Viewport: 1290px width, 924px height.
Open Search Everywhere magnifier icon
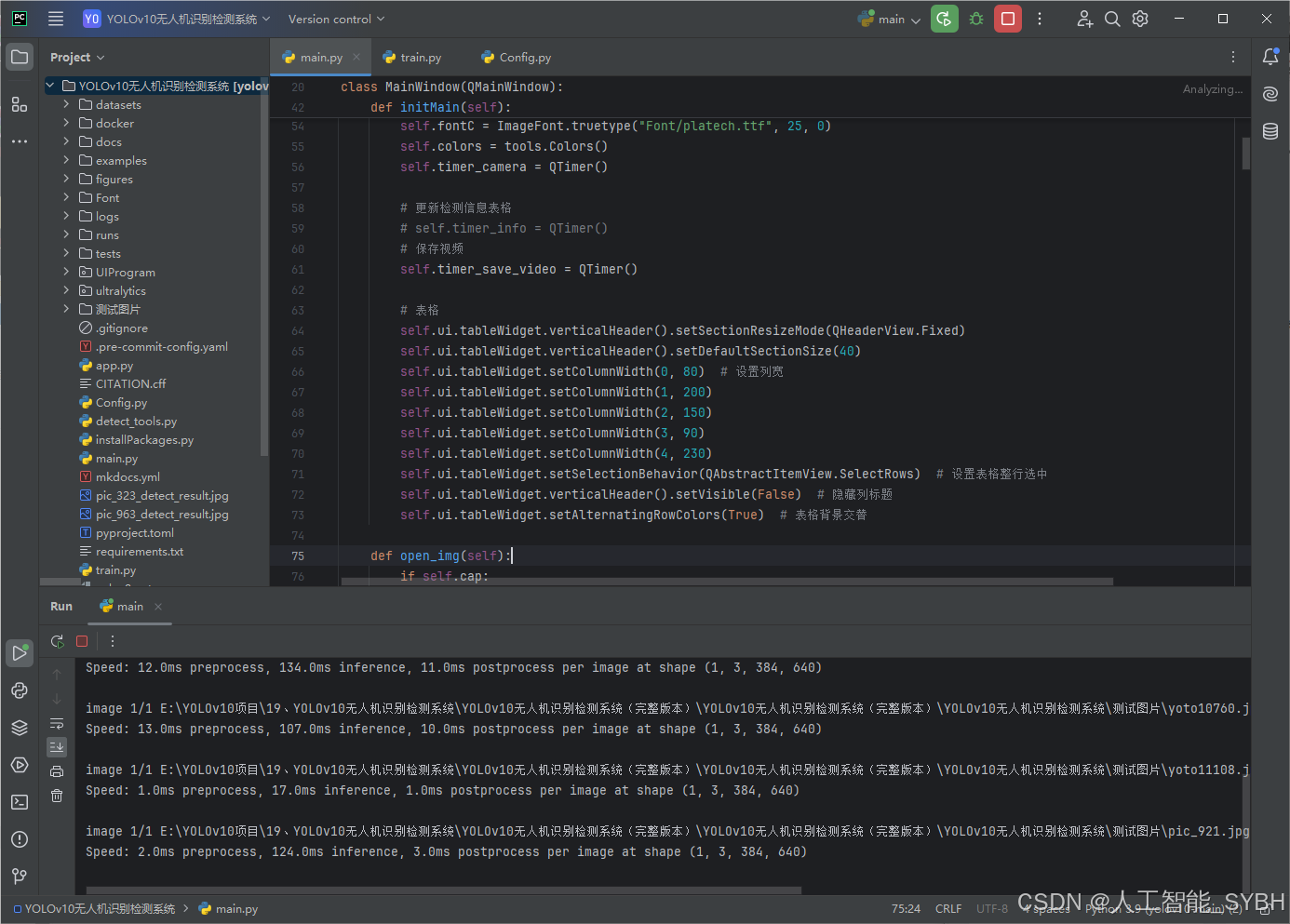(1112, 19)
